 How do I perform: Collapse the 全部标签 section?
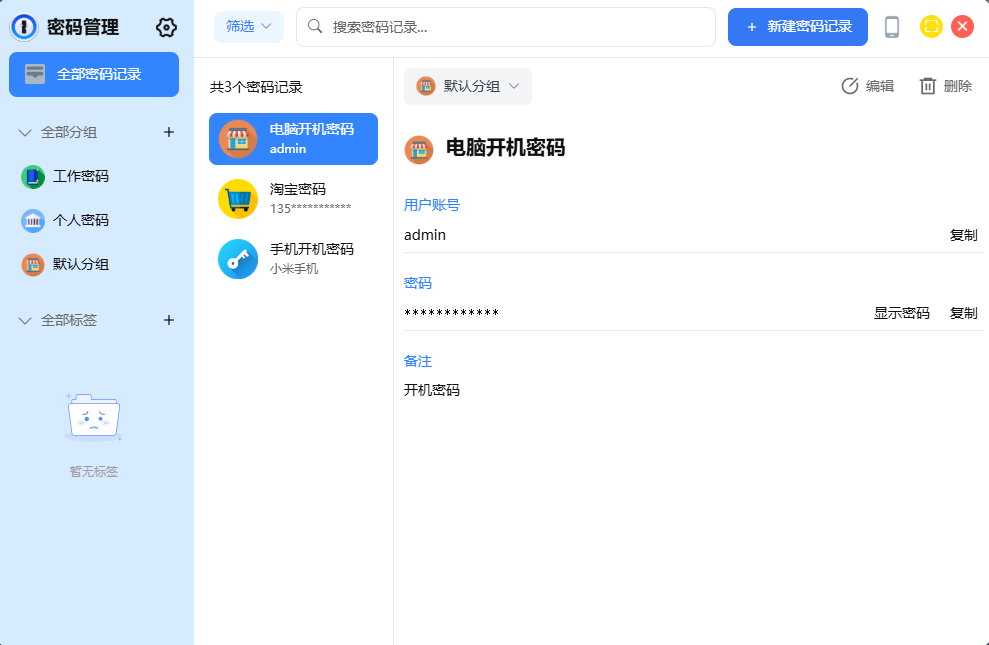tap(26, 320)
